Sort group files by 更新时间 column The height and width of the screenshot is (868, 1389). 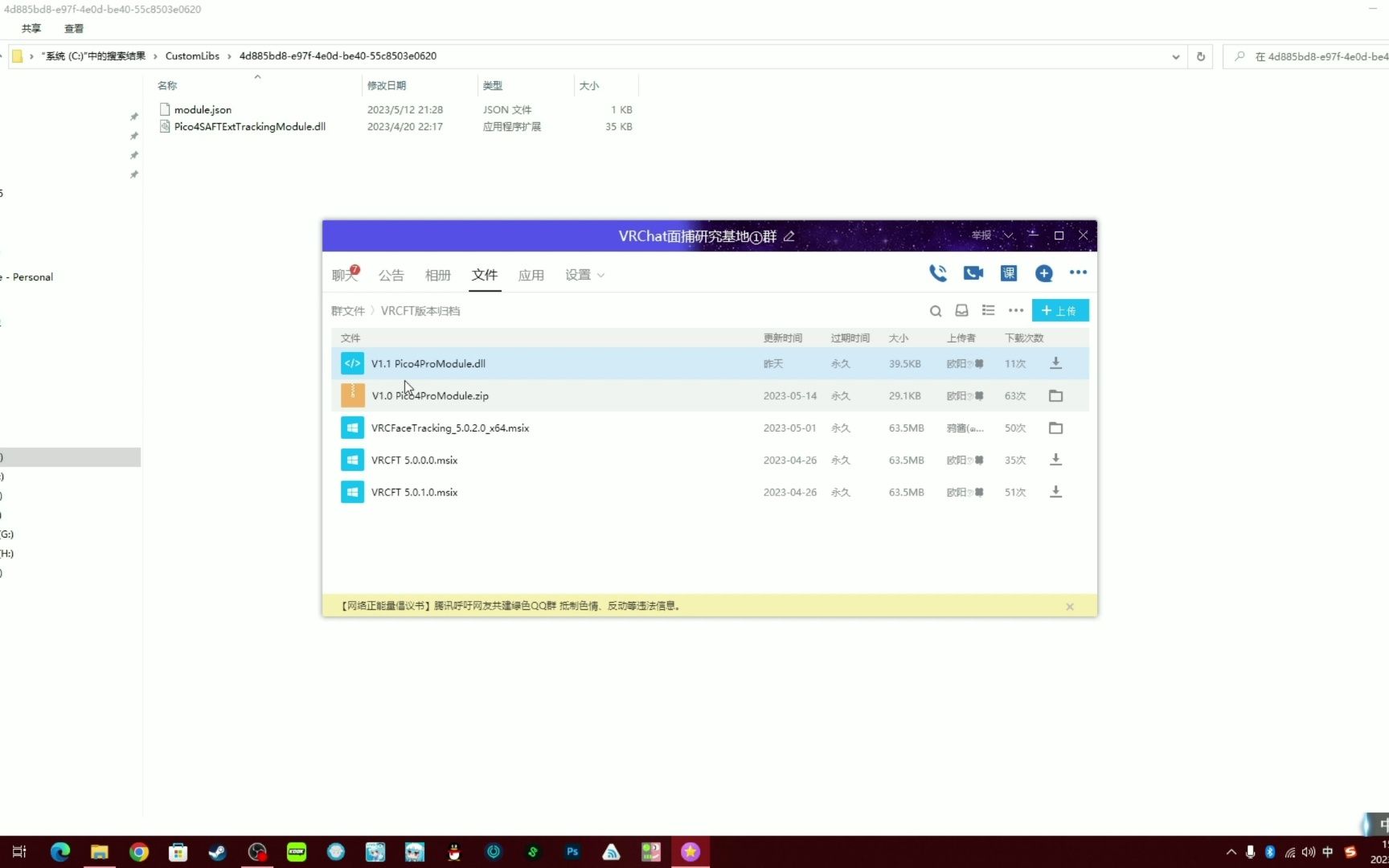(782, 338)
